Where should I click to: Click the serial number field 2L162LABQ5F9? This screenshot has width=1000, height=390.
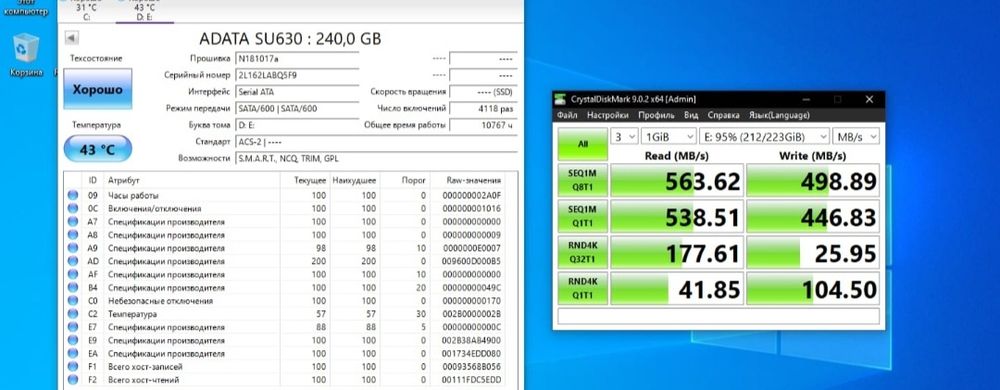tap(297, 75)
